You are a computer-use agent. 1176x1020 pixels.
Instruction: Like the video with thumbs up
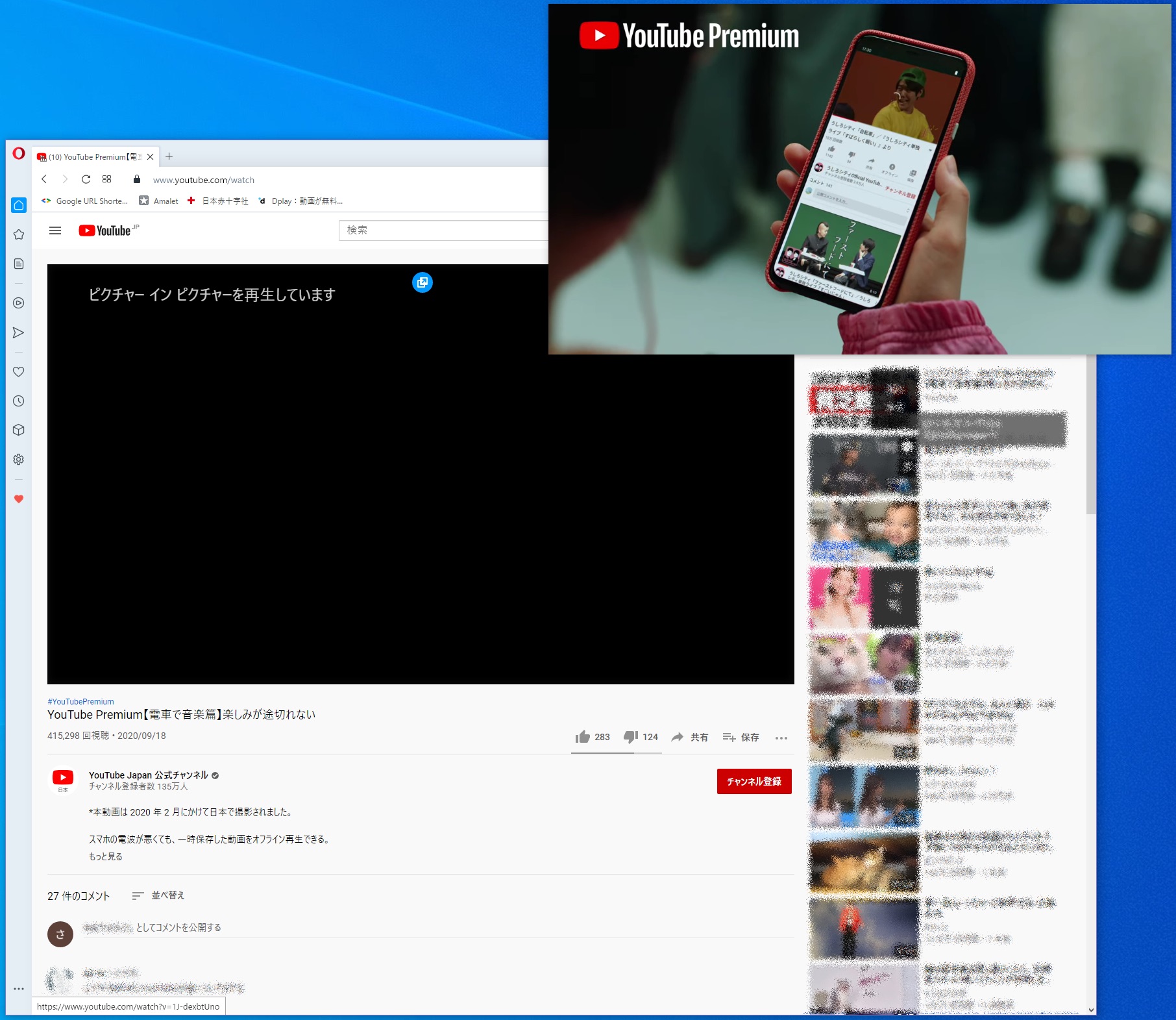(592, 737)
